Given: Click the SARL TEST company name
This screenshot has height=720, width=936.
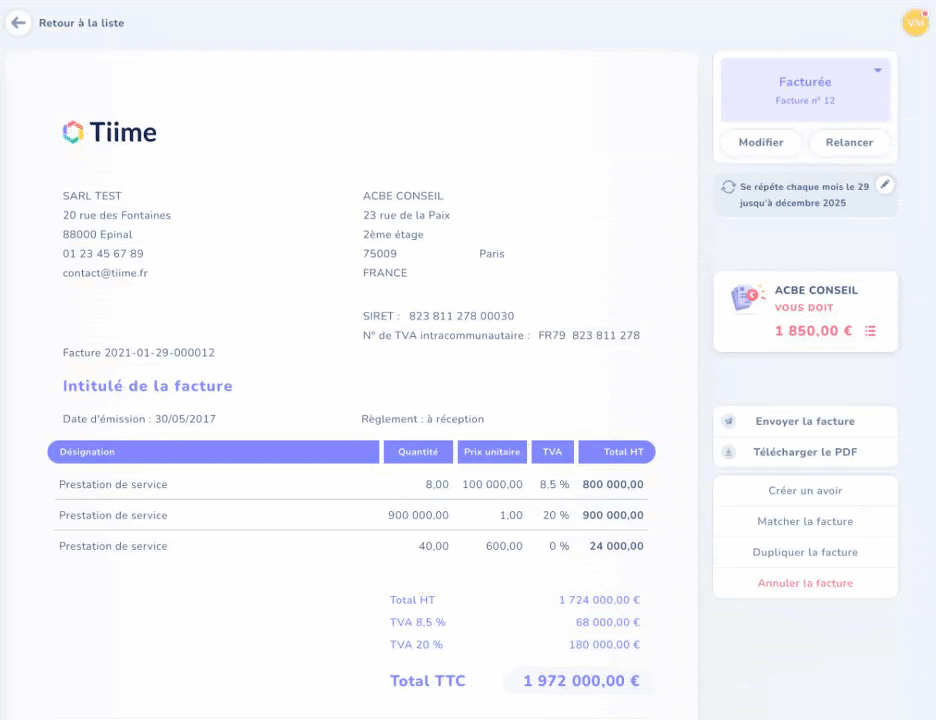Looking at the screenshot, I should click(x=92, y=196).
